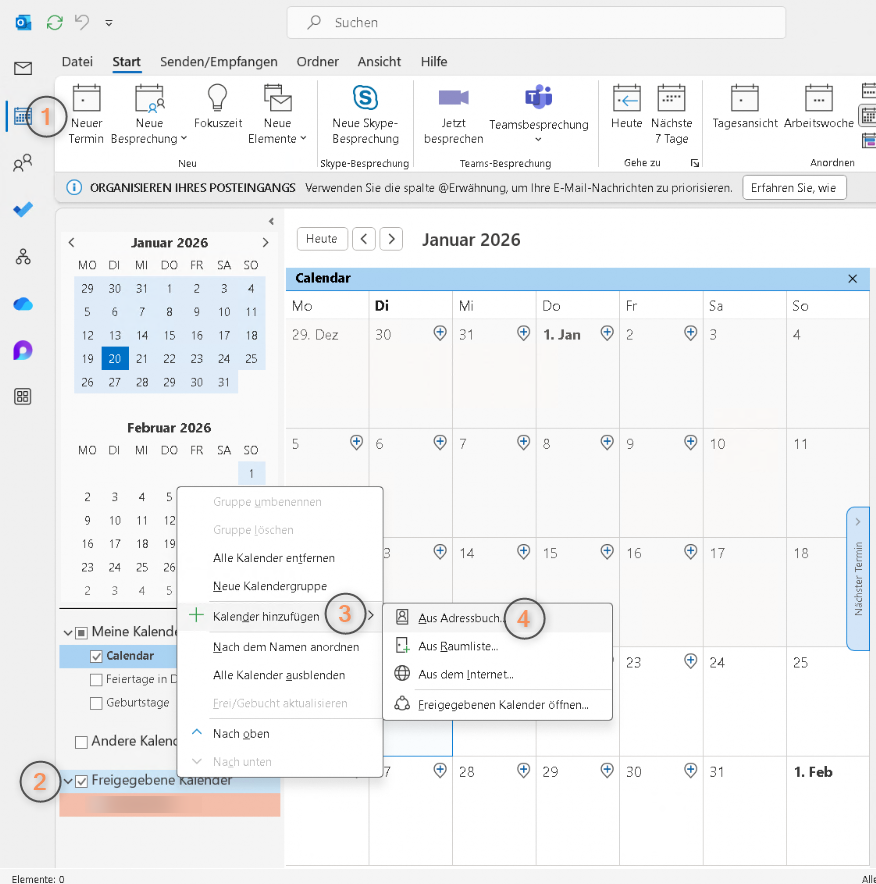The height and width of the screenshot is (884, 876).
Task: Click the Erfahren Sie, wie button
Action: [x=794, y=187]
